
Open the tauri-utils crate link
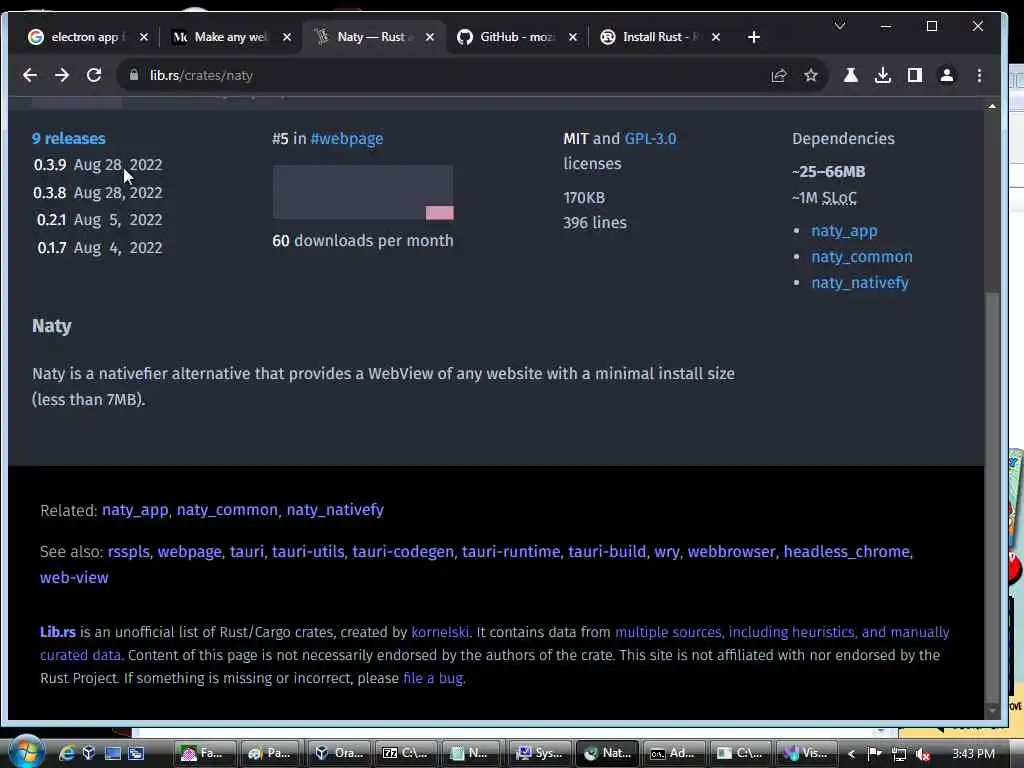click(x=308, y=552)
